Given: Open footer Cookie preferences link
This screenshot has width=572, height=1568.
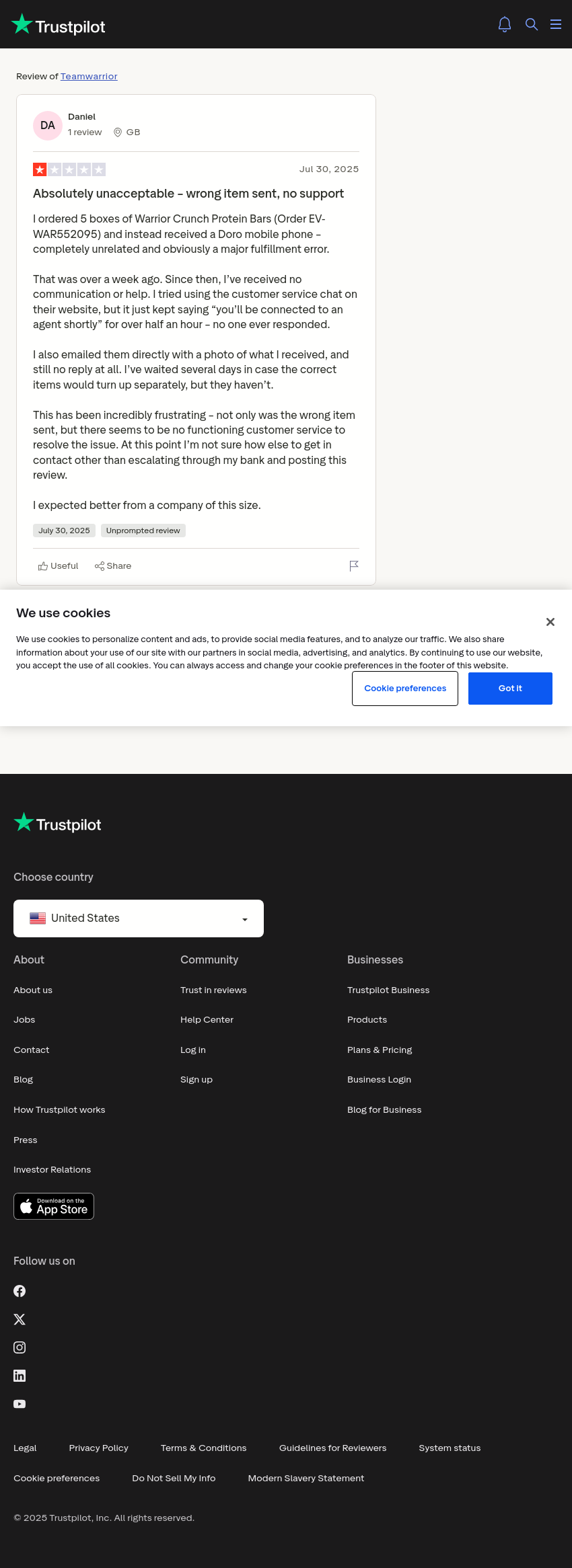Looking at the screenshot, I should pos(57,1479).
